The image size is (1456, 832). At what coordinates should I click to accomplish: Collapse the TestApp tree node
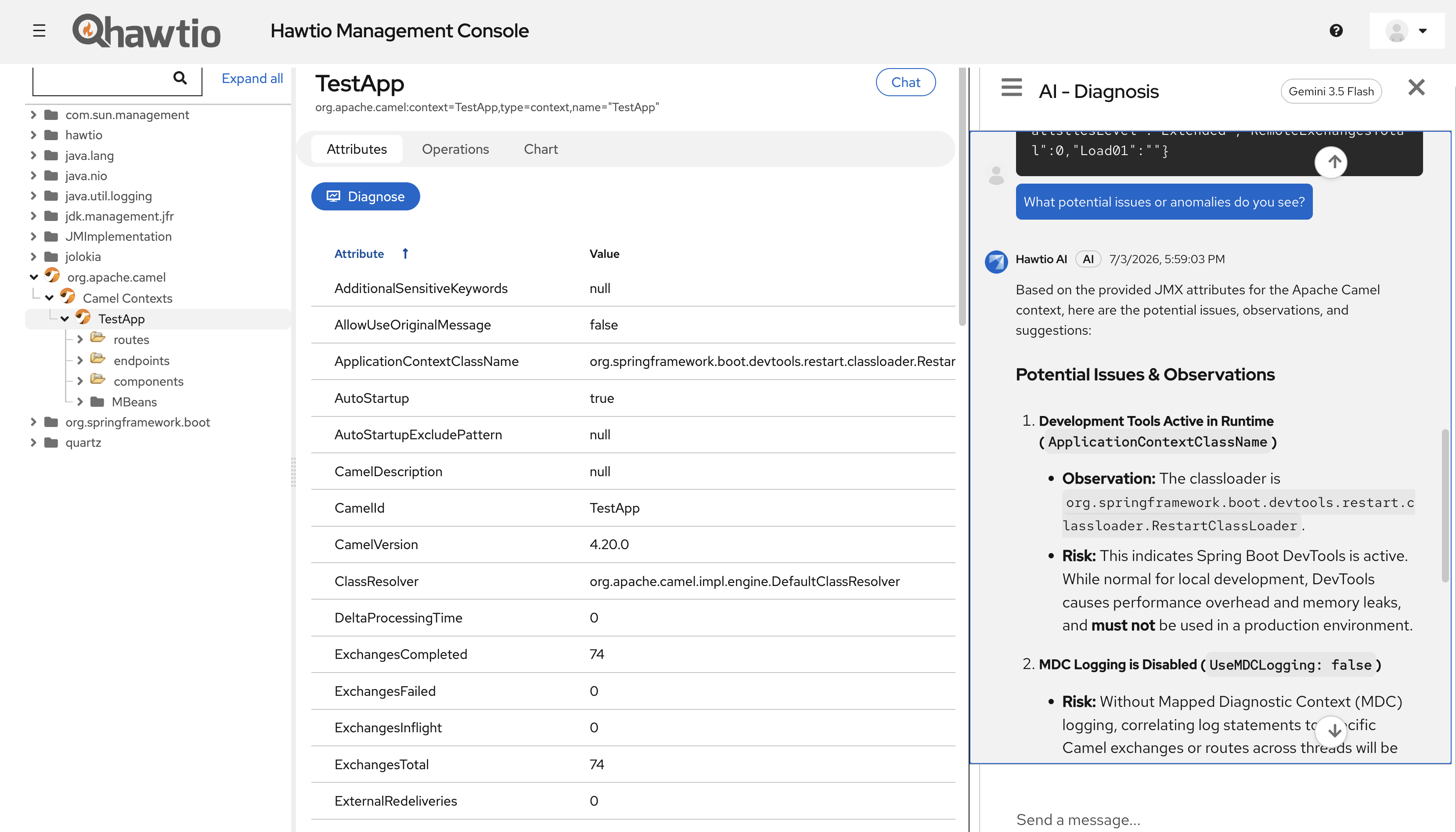(65, 319)
